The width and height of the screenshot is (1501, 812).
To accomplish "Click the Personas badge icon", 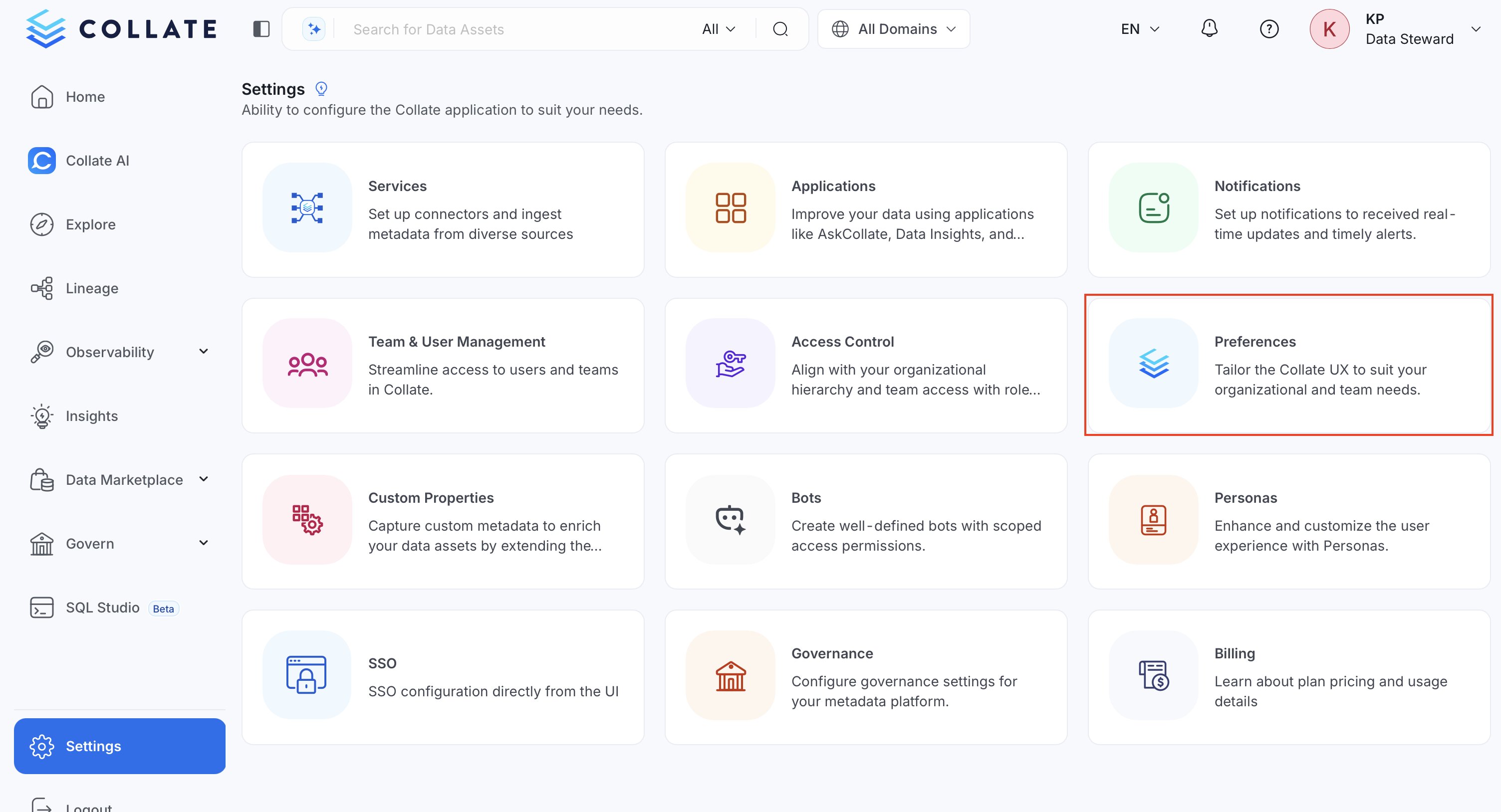I will [x=1154, y=520].
